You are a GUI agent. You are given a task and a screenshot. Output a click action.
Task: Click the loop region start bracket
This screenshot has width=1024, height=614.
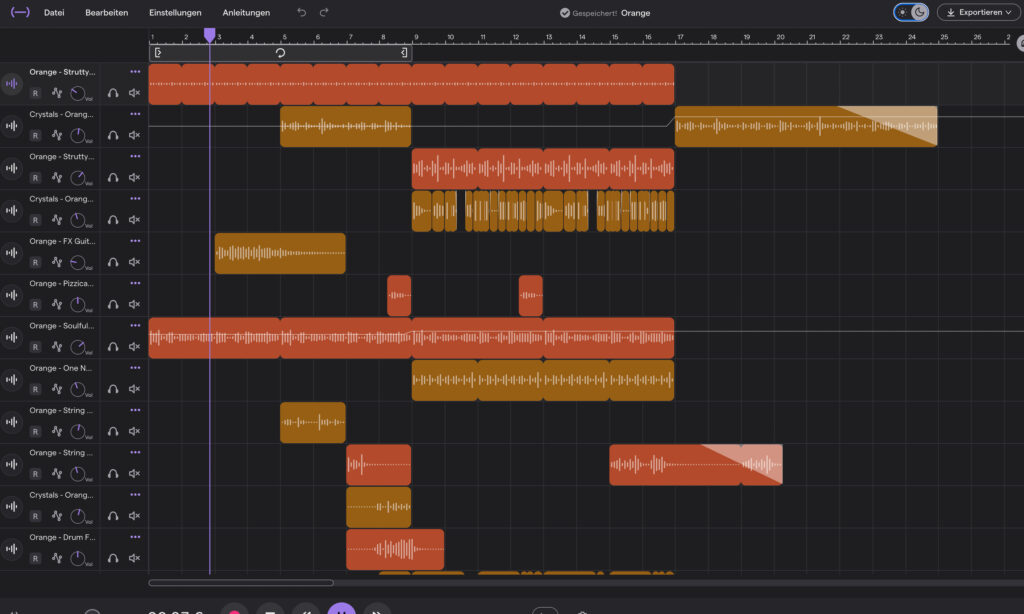coord(158,53)
